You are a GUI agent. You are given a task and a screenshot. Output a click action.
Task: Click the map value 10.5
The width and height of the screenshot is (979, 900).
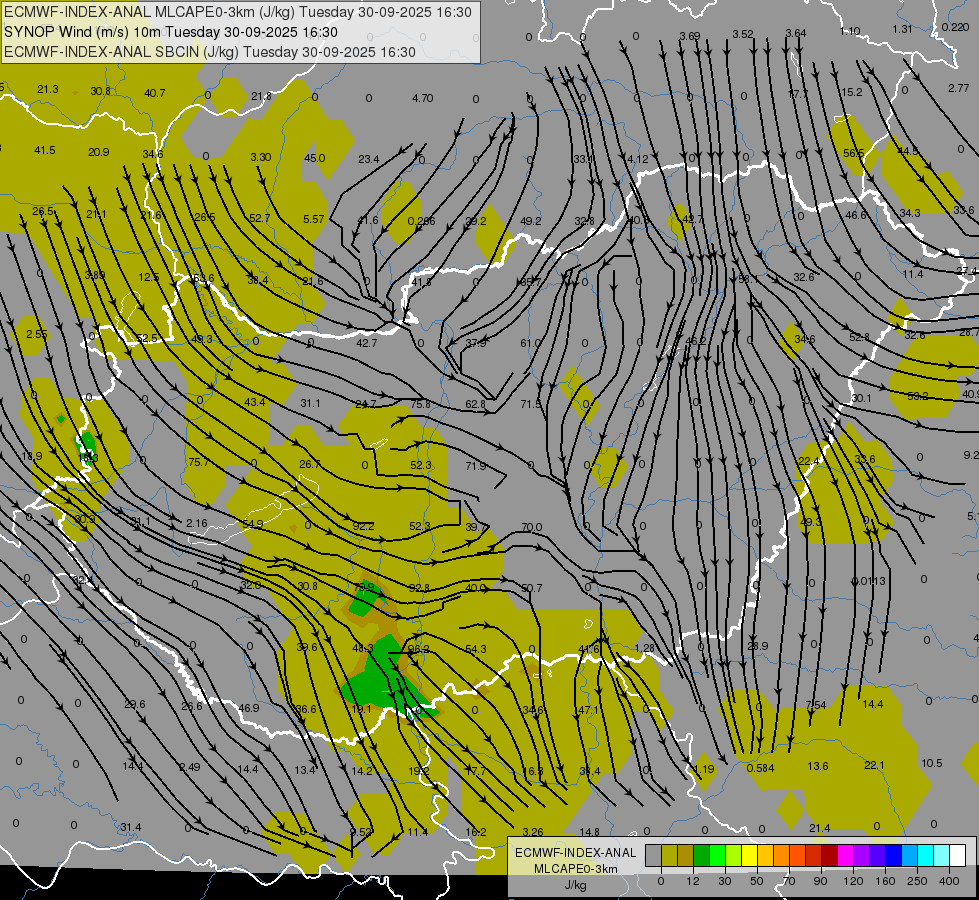pyautogui.click(x=932, y=763)
